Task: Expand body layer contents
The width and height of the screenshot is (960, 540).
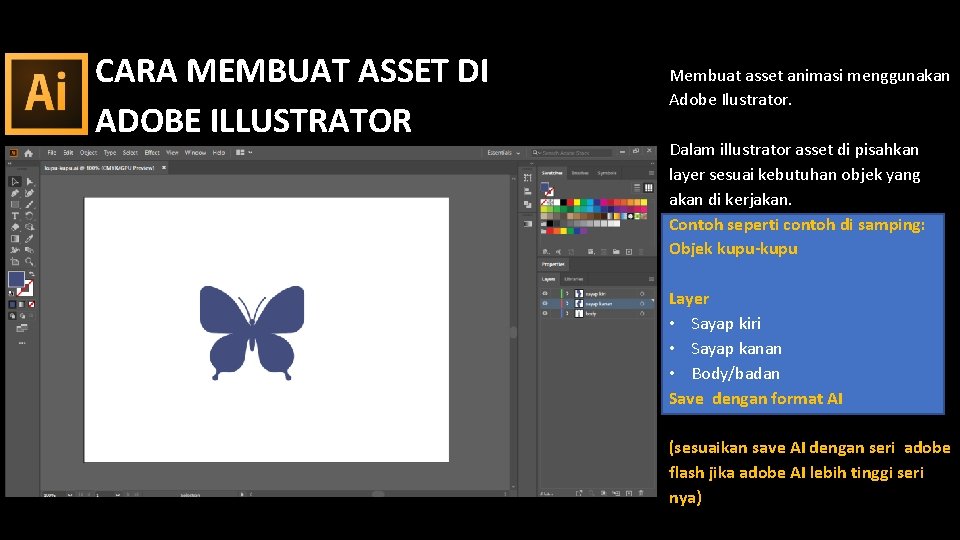Action: [x=567, y=313]
